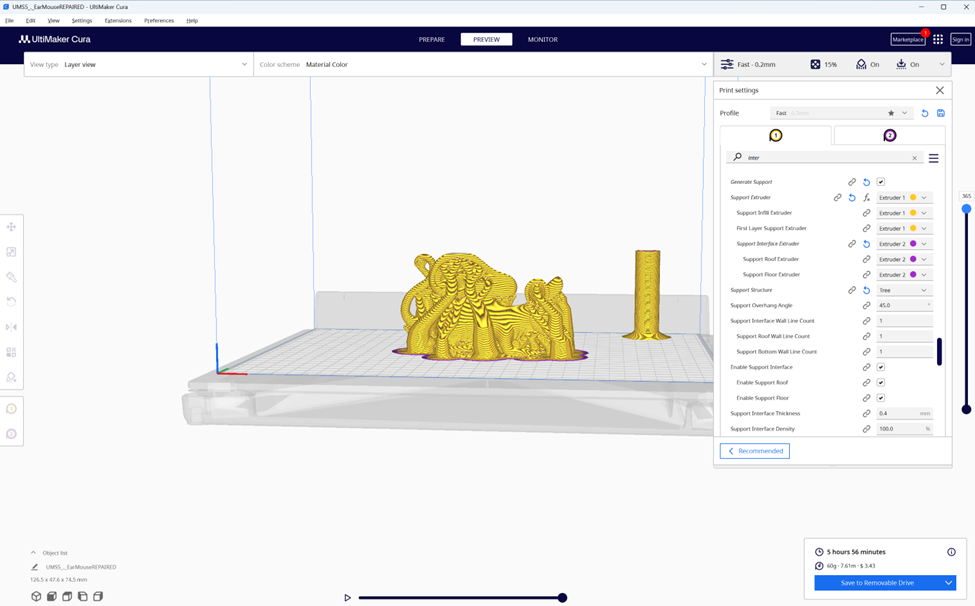Select the Scale tool in left toolbar

[x=12, y=252]
